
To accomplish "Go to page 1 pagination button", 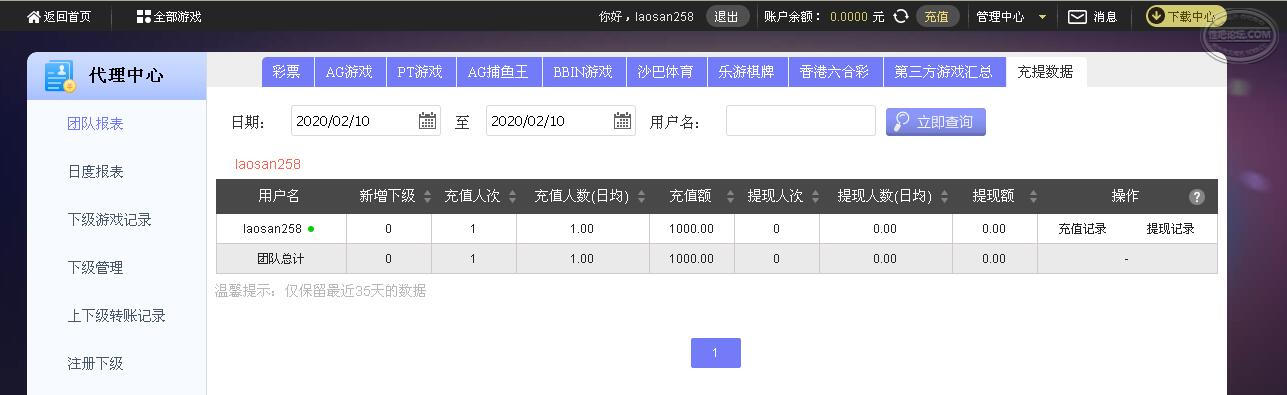I will (715, 353).
